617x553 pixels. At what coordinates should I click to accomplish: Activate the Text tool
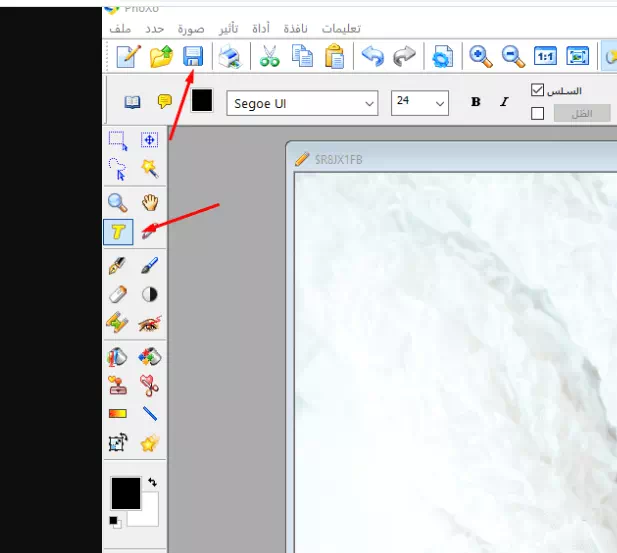point(118,232)
